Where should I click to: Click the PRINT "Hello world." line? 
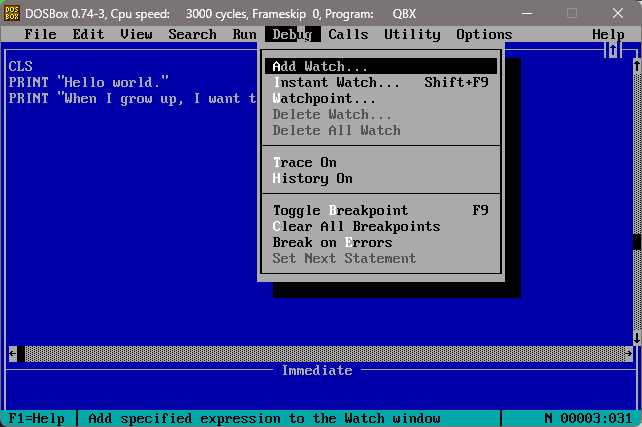click(88, 82)
